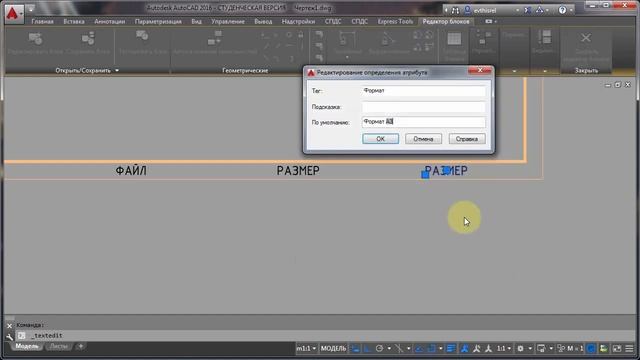This screenshot has width=640, height=360.
Task: Toggle object snap in the status bar
Action: (431, 349)
